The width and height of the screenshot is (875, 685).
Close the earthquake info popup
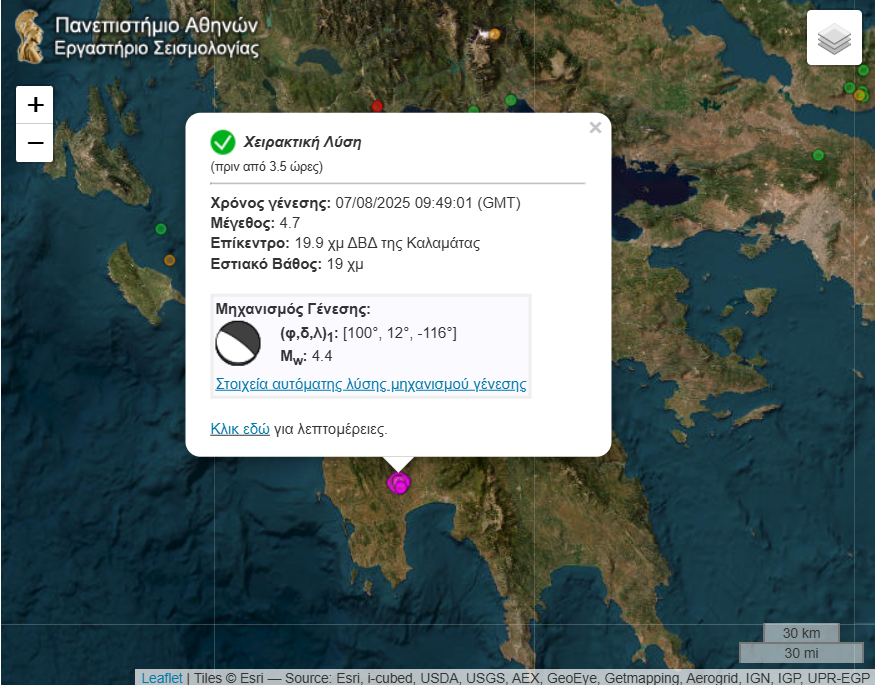(x=595, y=127)
